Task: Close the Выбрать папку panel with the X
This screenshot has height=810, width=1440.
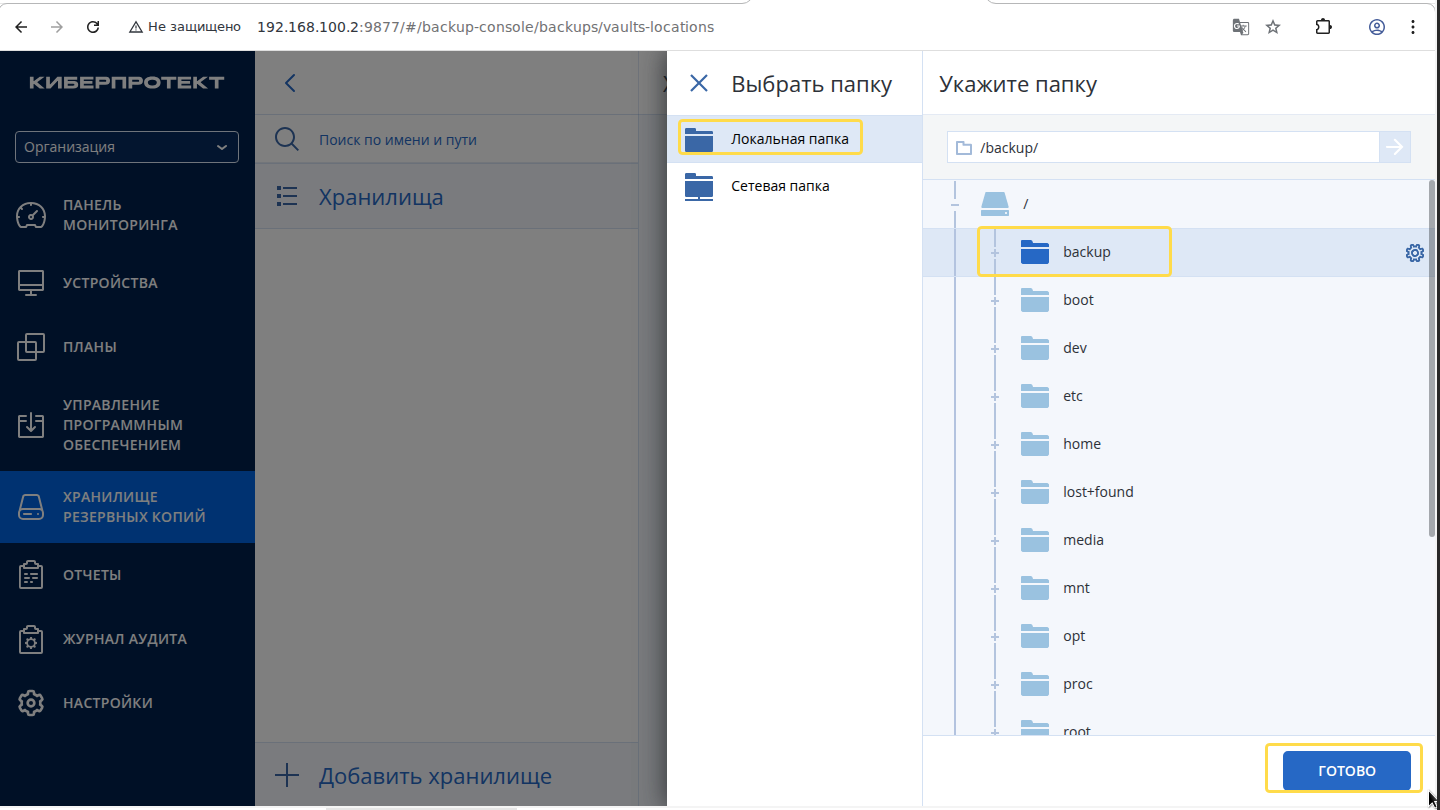Action: click(699, 83)
